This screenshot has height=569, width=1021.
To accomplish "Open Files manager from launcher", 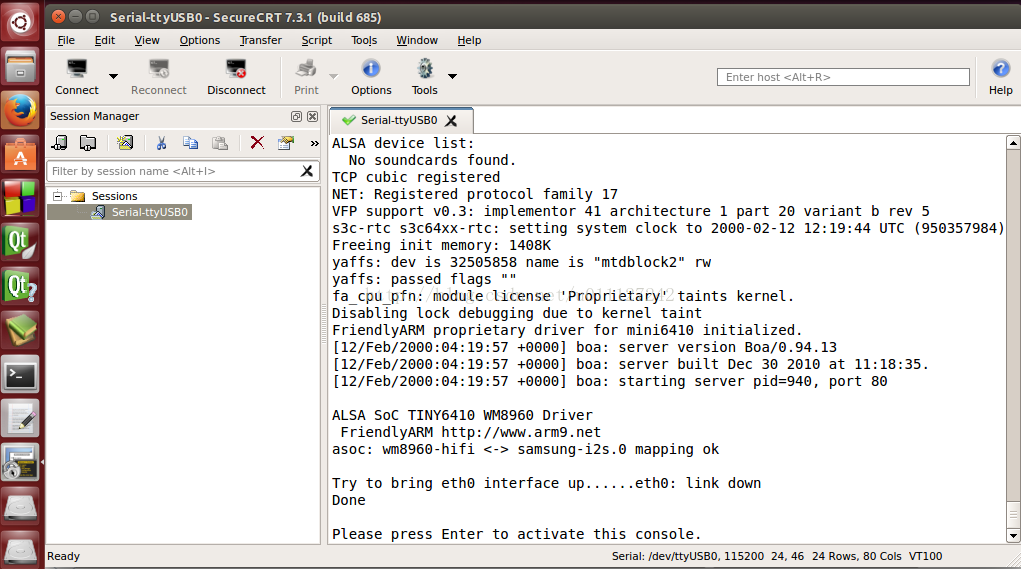I will click(x=20, y=66).
